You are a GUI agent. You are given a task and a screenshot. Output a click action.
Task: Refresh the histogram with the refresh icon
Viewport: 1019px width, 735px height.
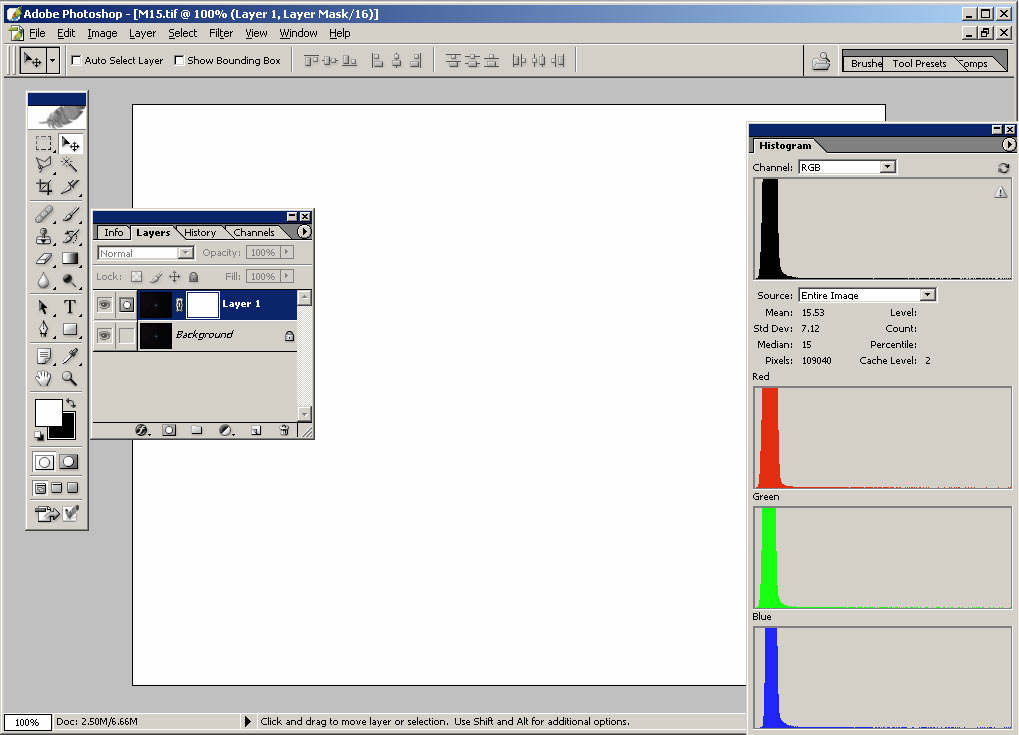pos(1003,168)
